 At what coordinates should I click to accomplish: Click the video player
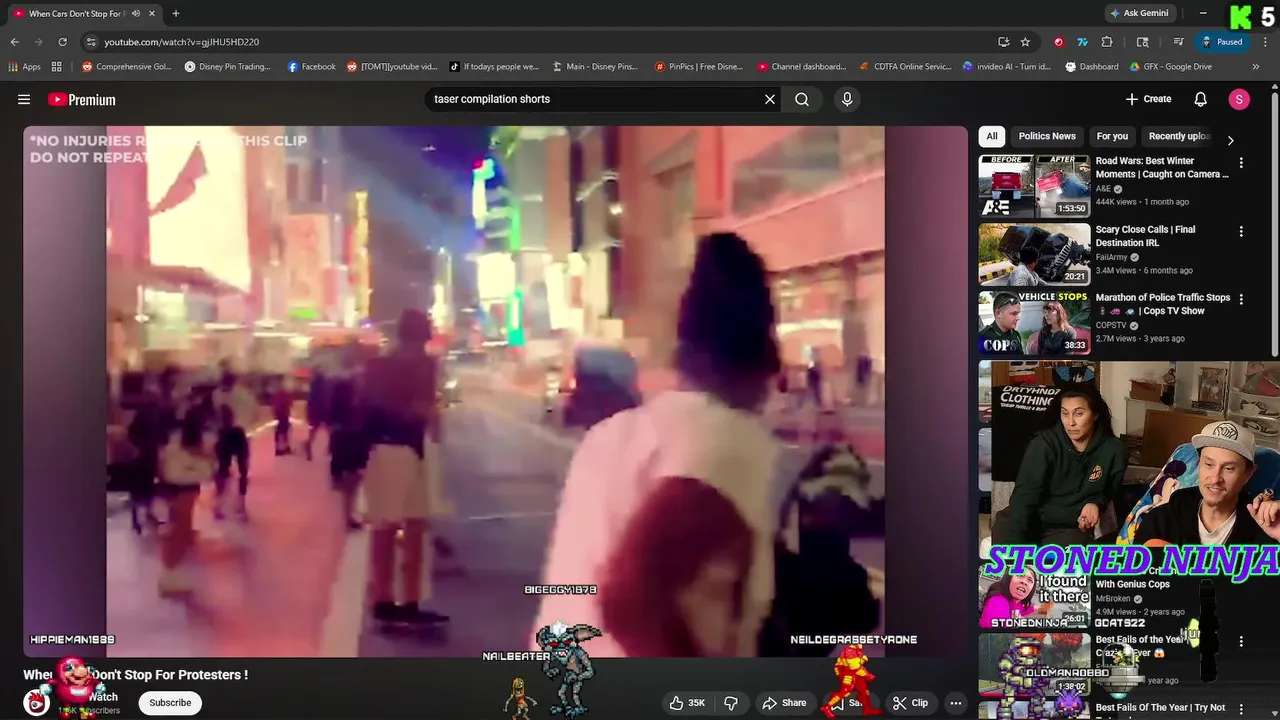click(495, 391)
